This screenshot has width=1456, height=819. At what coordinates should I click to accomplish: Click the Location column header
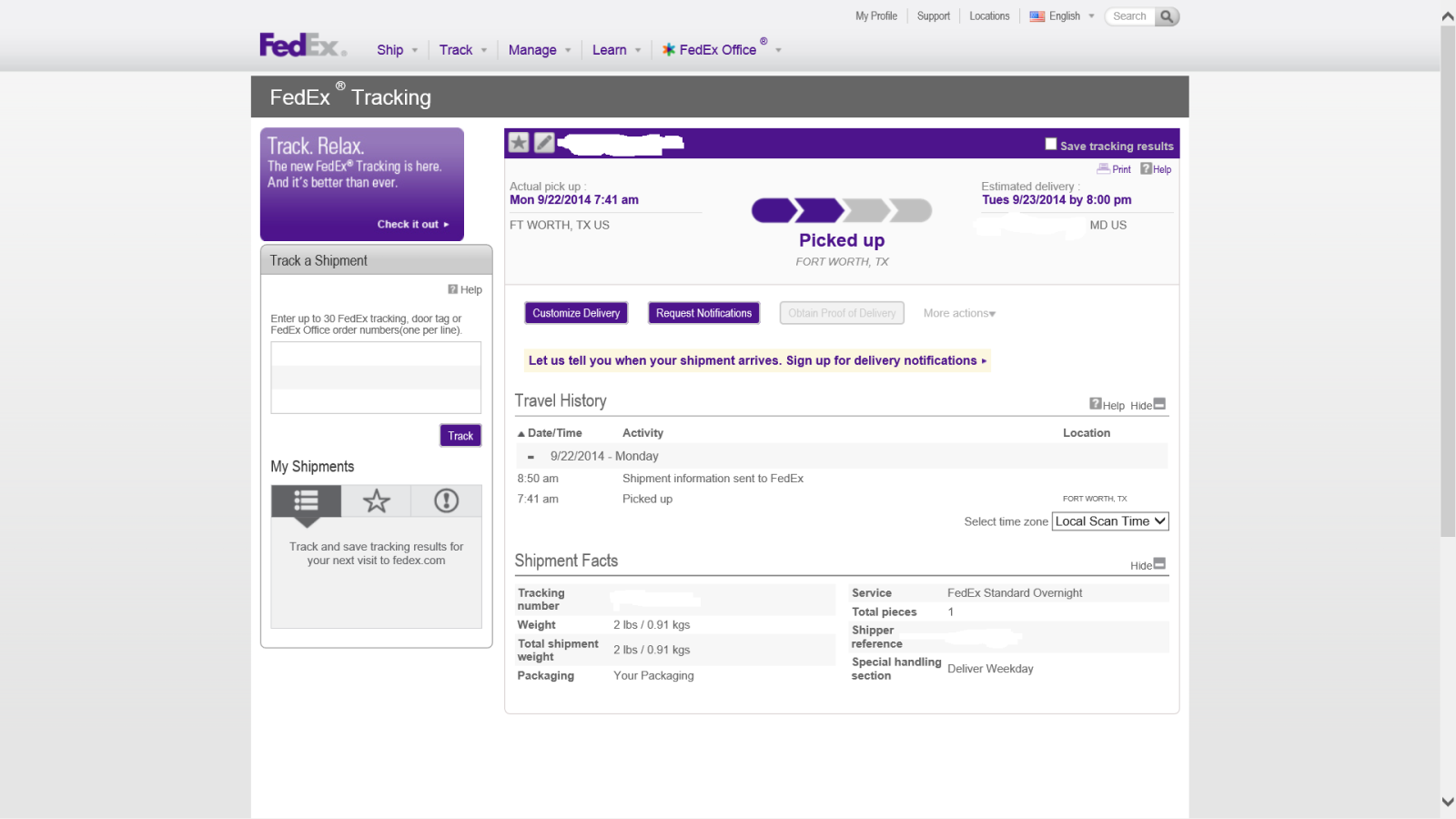tap(1087, 433)
